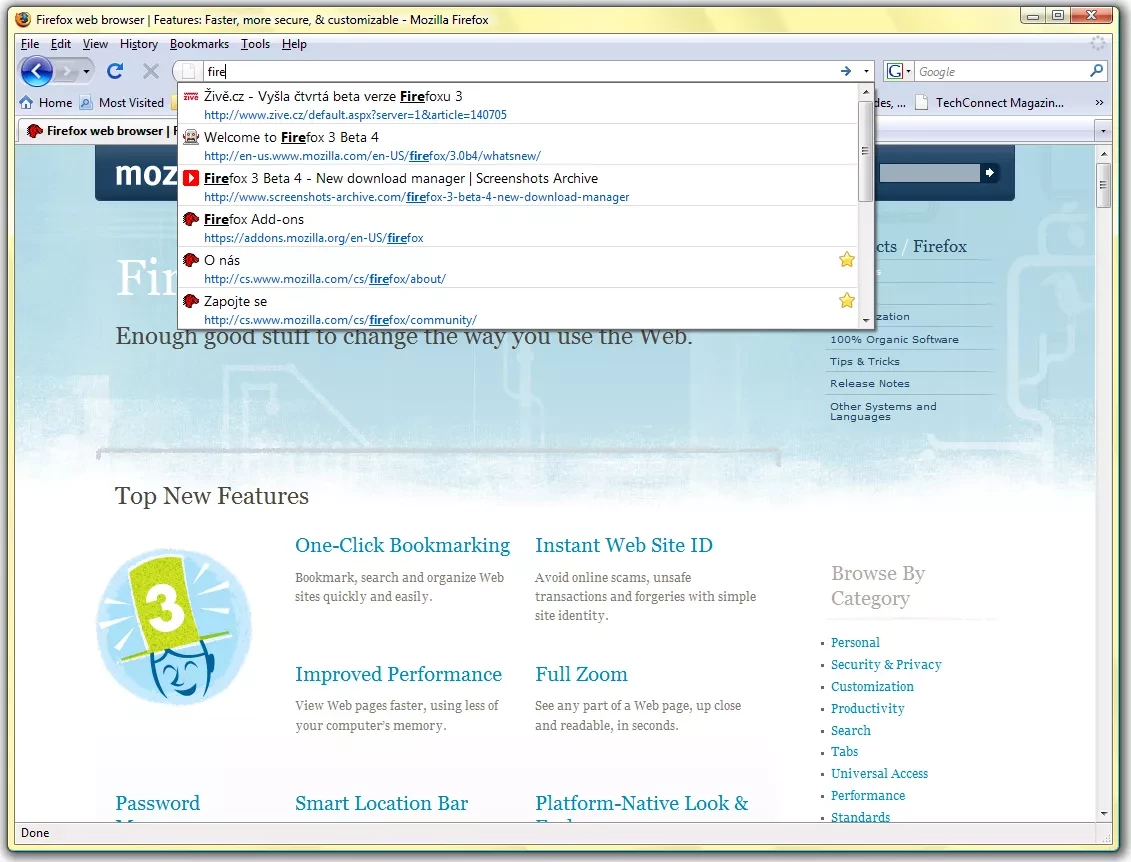
Task: Select the Firefox Add-ons suggestion
Action: point(518,228)
